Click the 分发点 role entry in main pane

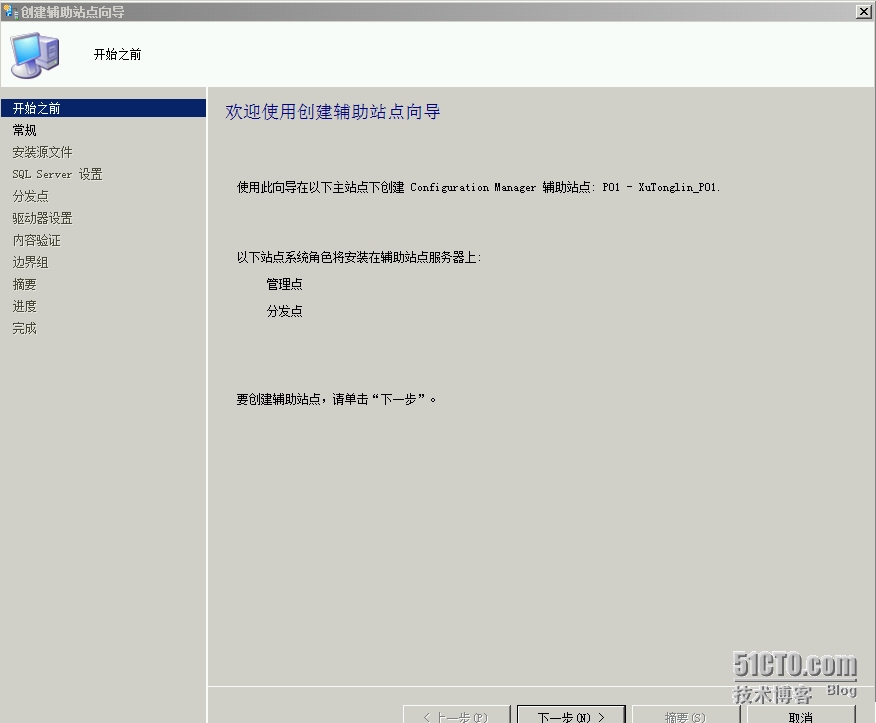click(284, 311)
